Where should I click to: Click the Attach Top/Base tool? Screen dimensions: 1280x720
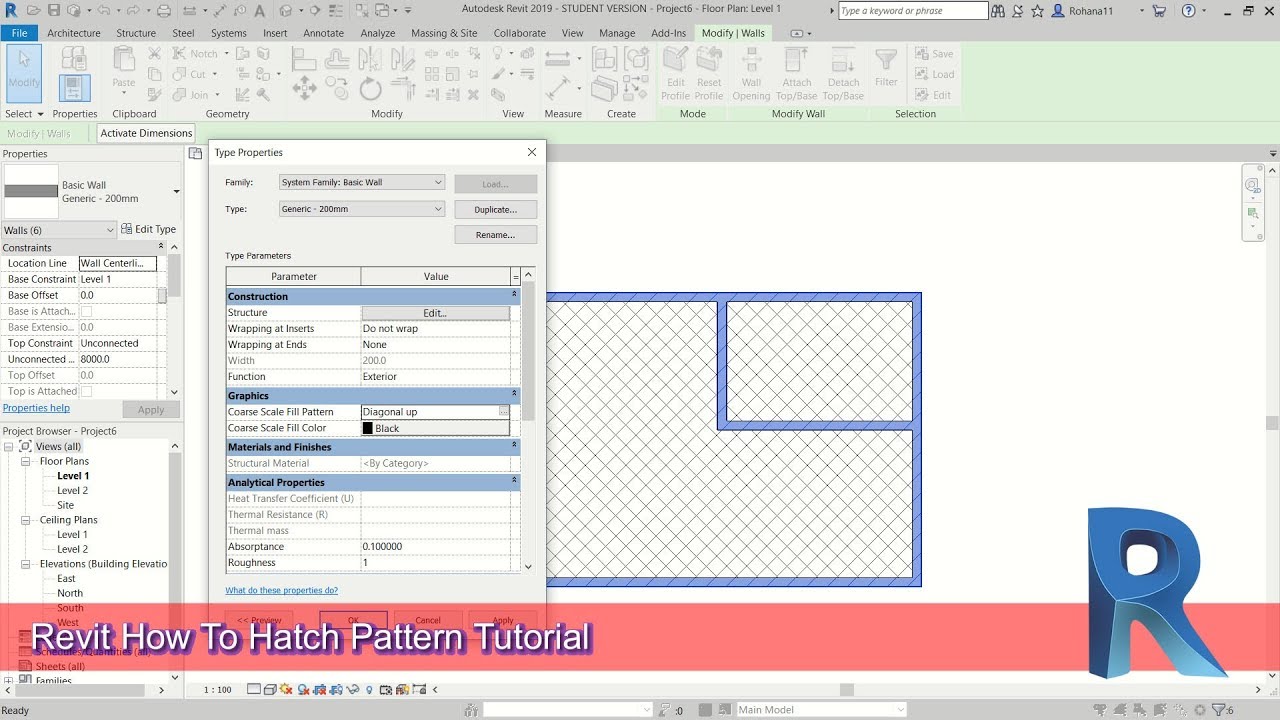797,74
